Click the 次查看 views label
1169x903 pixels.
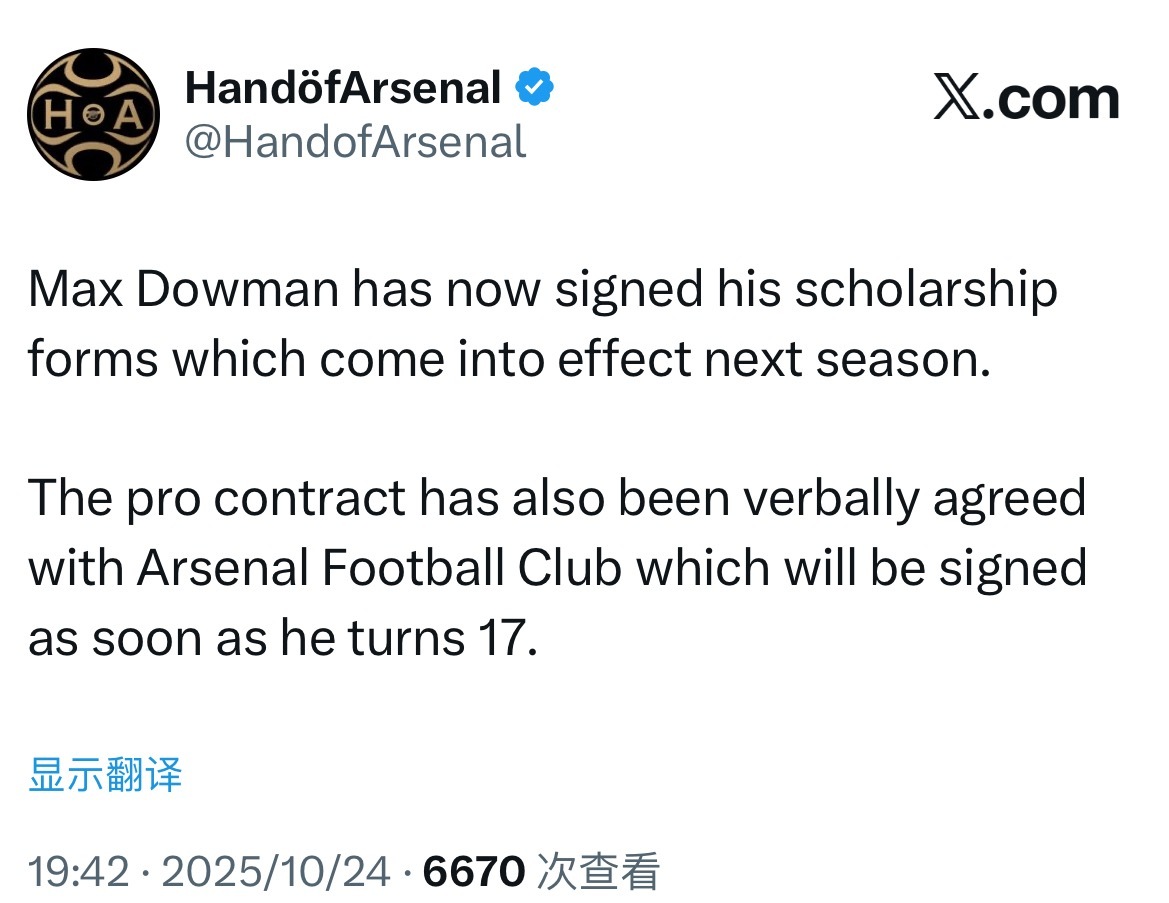598,872
